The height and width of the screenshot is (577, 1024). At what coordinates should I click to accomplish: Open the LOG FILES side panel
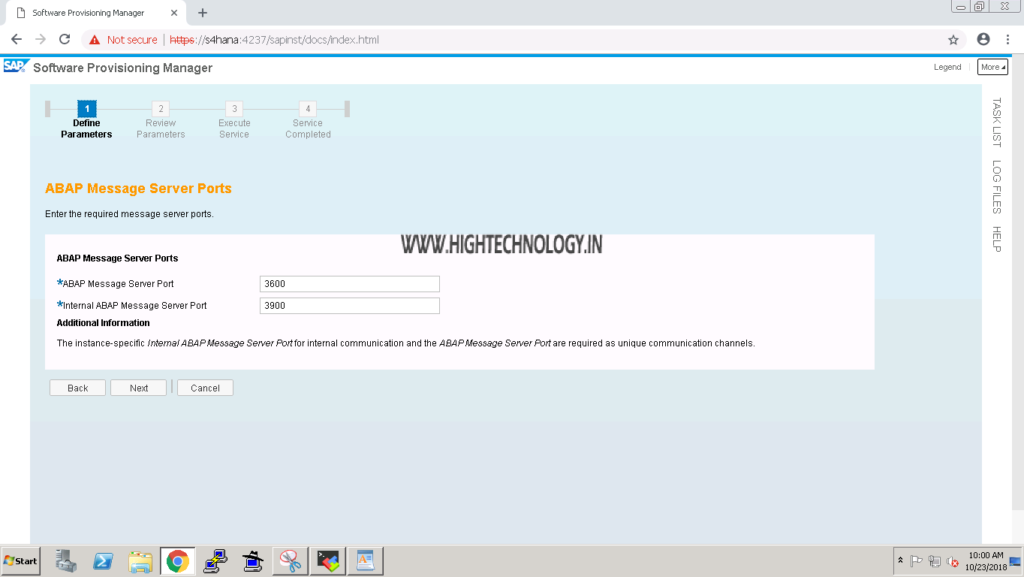pyautogui.click(x=997, y=187)
